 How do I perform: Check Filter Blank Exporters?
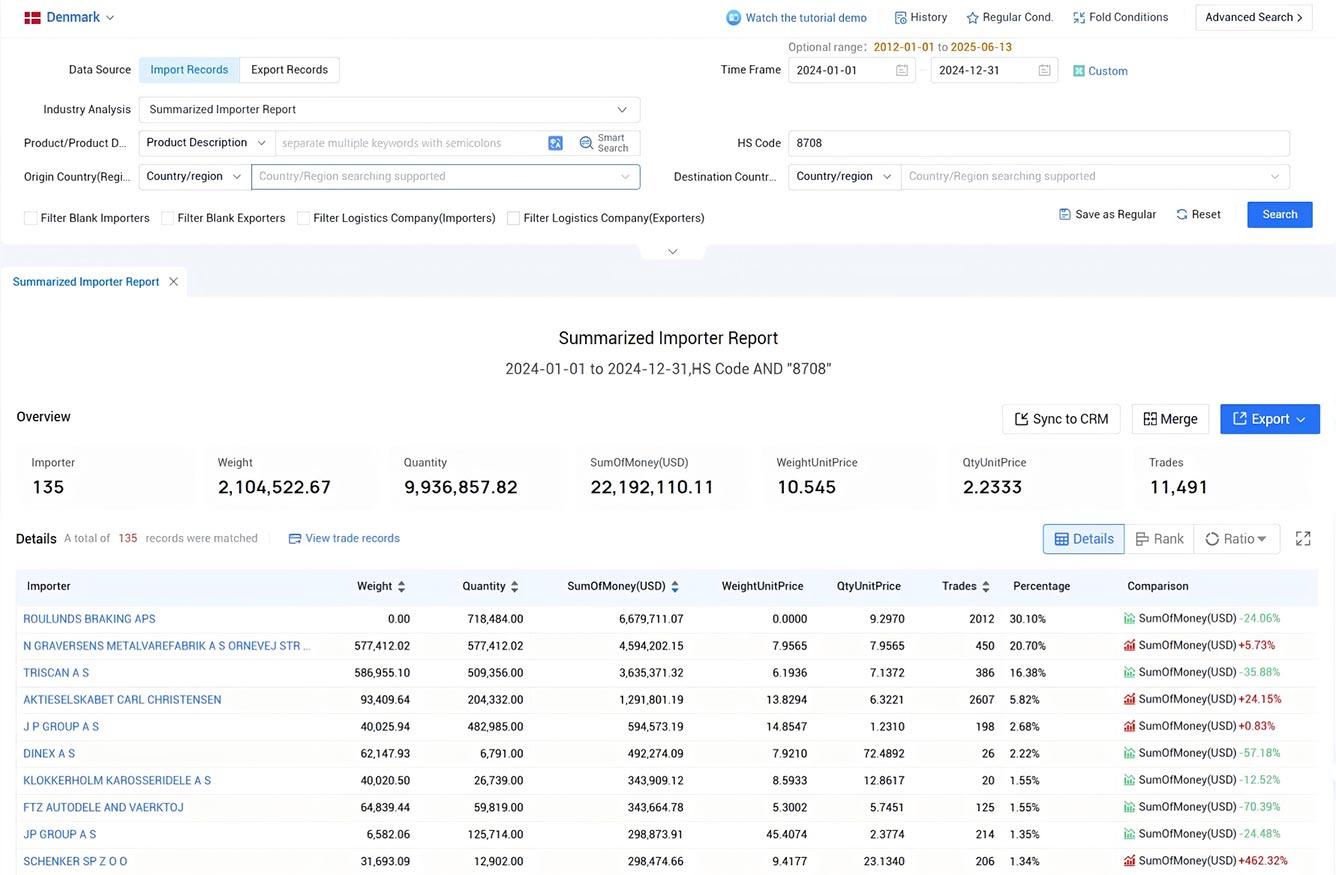coord(168,218)
